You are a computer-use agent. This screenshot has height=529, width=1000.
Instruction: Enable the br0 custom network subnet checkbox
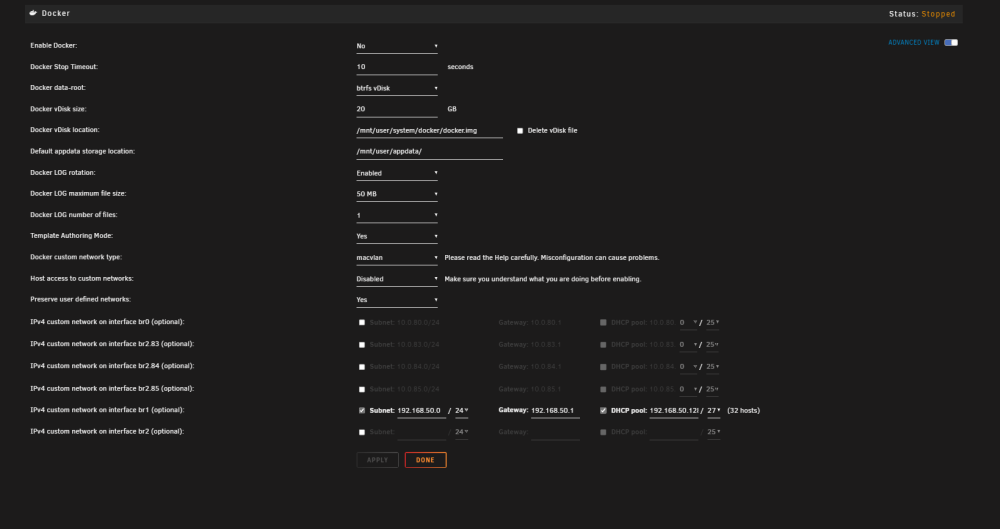pyautogui.click(x=362, y=323)
